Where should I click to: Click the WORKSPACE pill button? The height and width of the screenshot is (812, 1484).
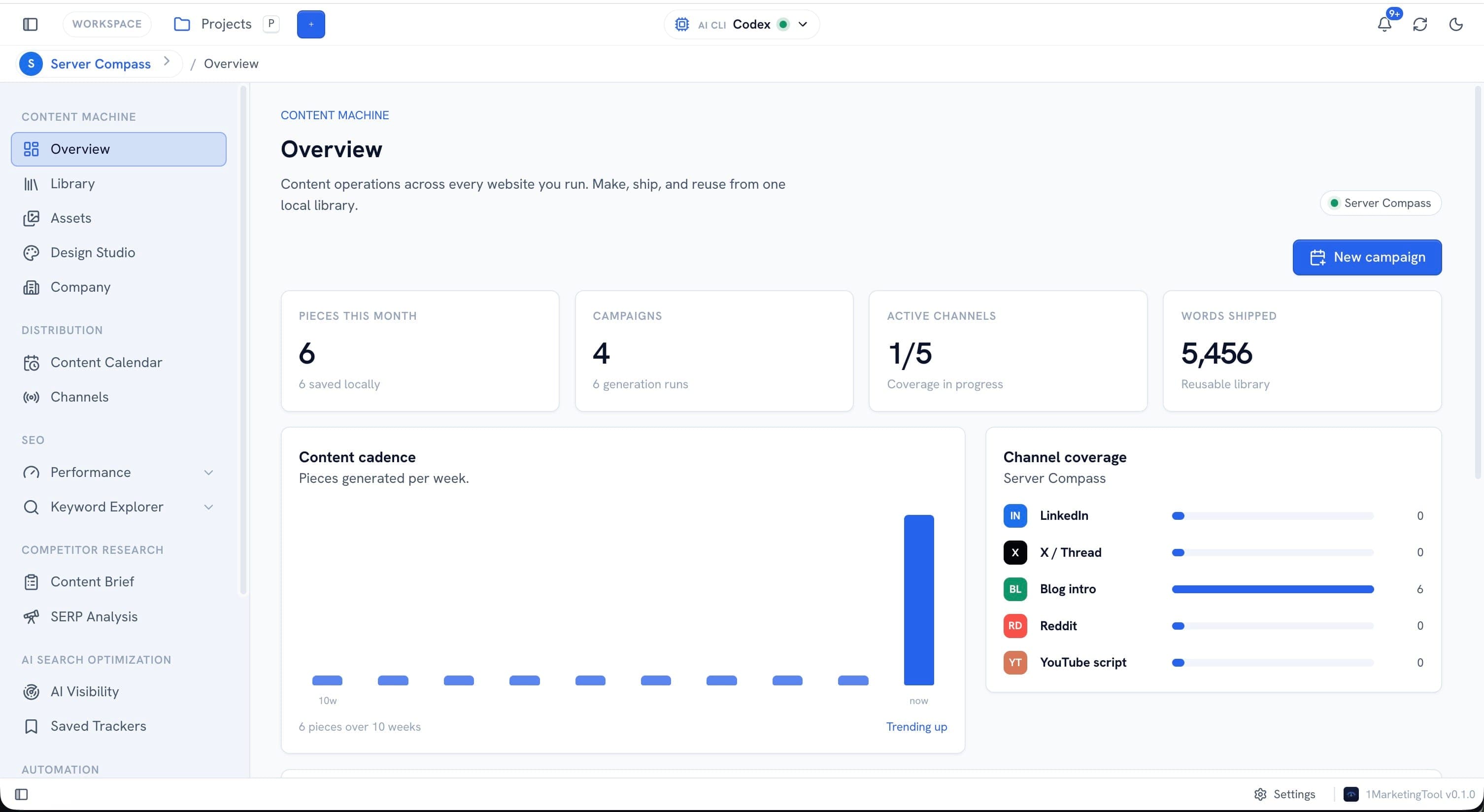point(106,24)
